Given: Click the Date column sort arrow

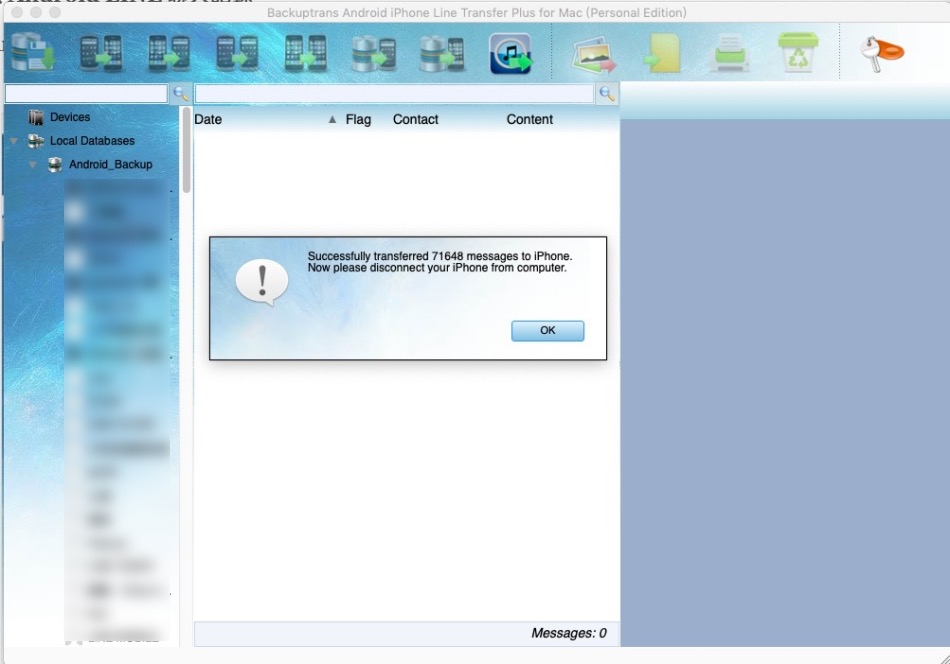Looking at the screenshot, I should (x=332, y=119).
